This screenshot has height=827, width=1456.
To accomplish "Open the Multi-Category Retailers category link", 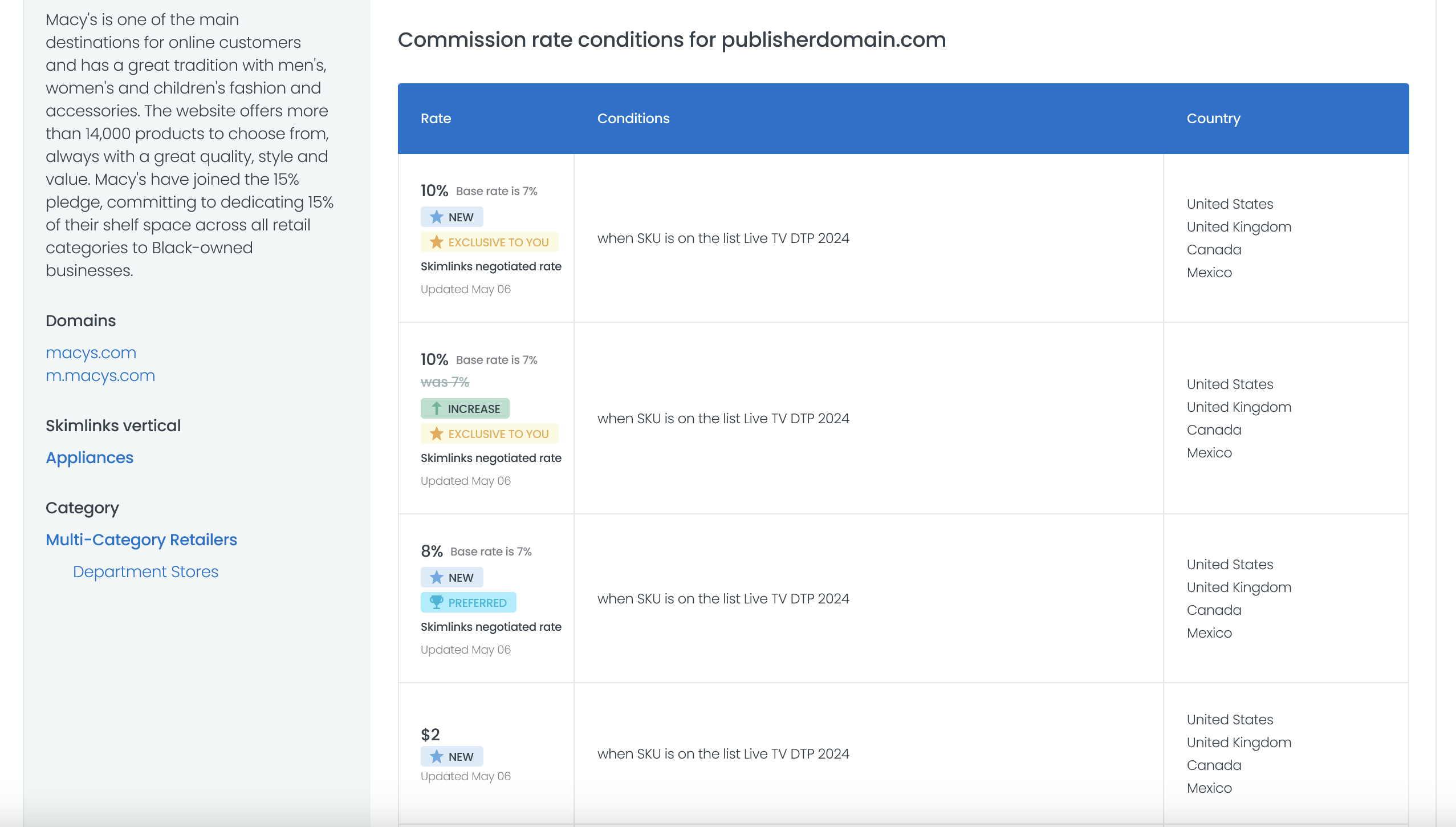I will point(141,540).
